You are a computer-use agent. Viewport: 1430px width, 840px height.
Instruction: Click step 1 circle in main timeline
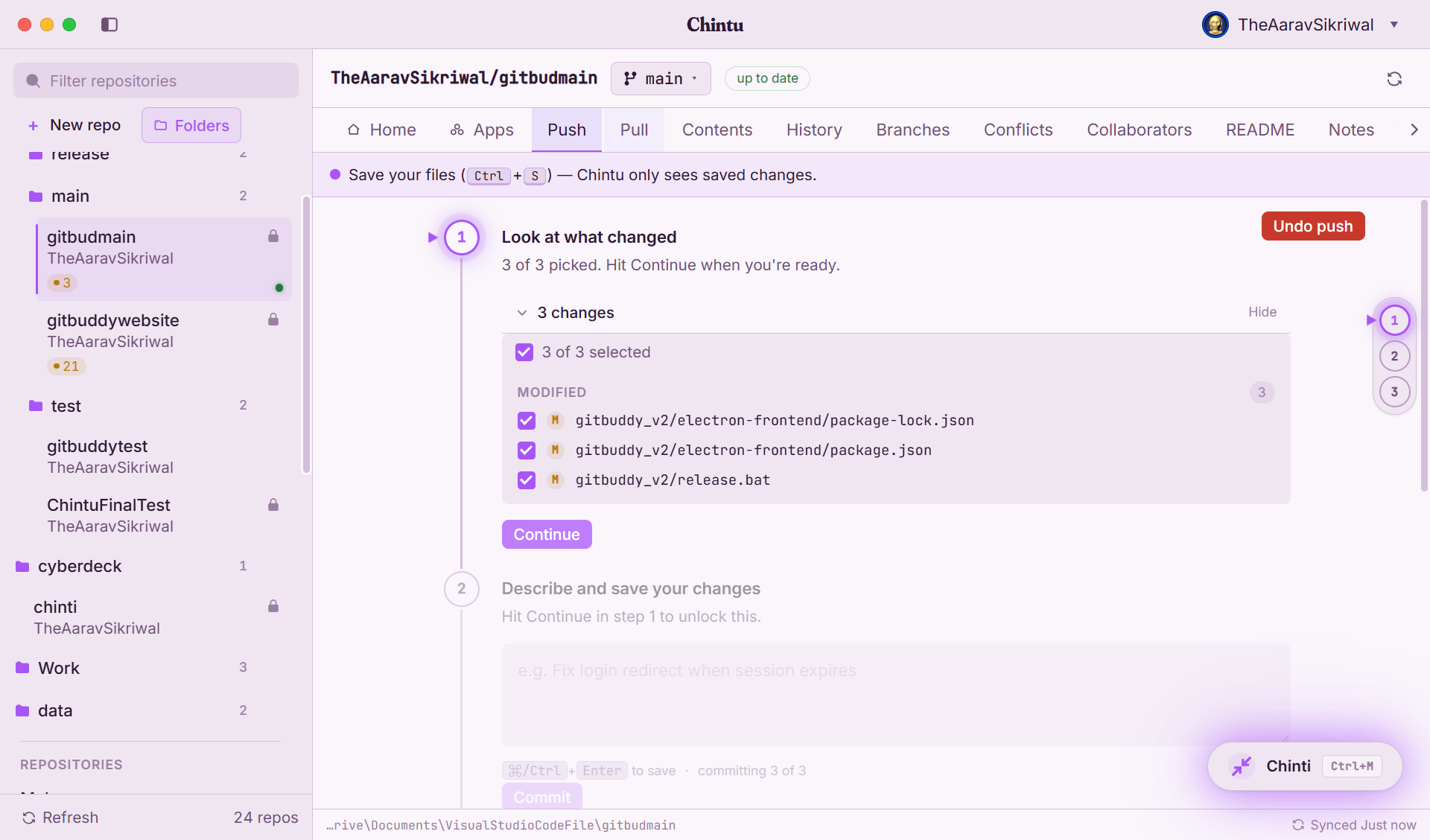point(462,238)
